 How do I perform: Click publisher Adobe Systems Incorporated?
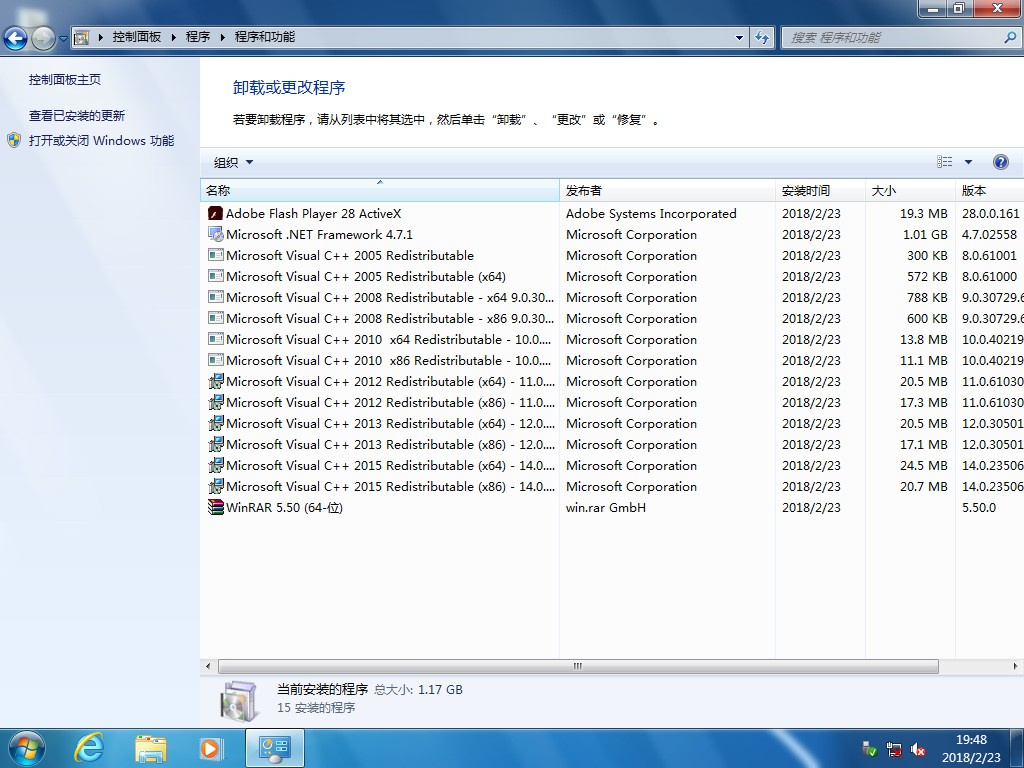[651, 214]
